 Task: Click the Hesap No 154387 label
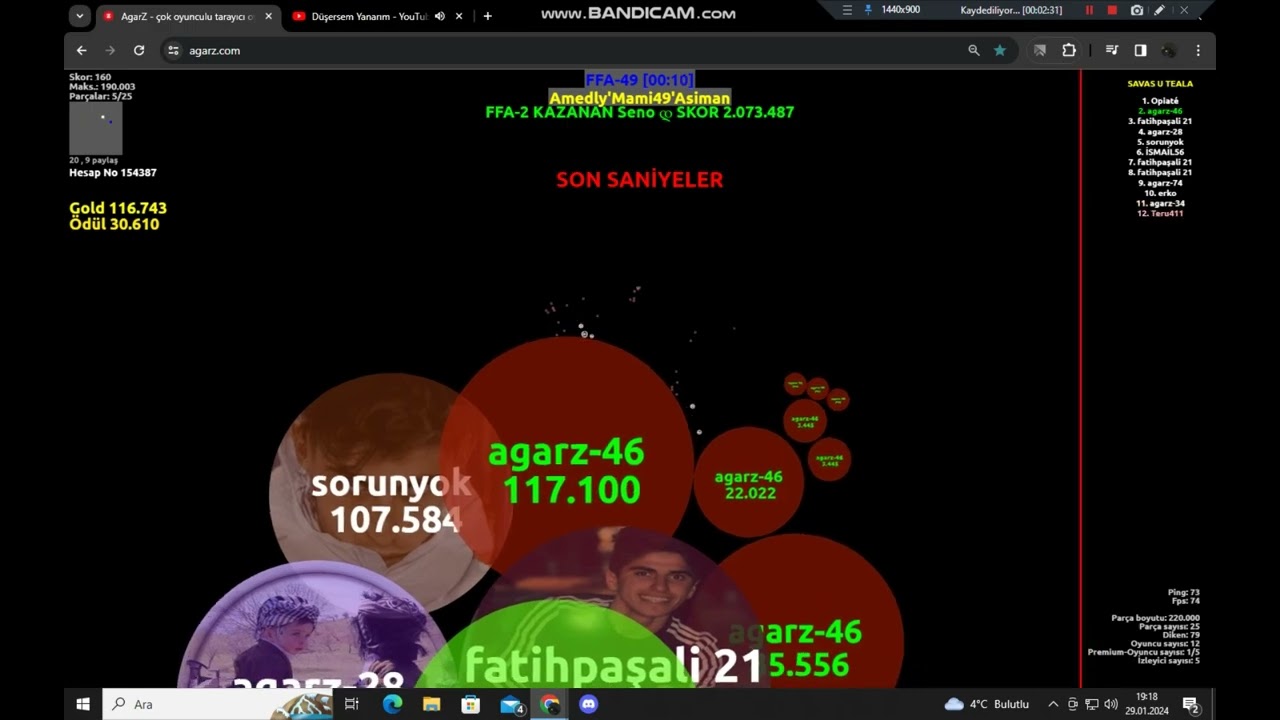point(113,173)
